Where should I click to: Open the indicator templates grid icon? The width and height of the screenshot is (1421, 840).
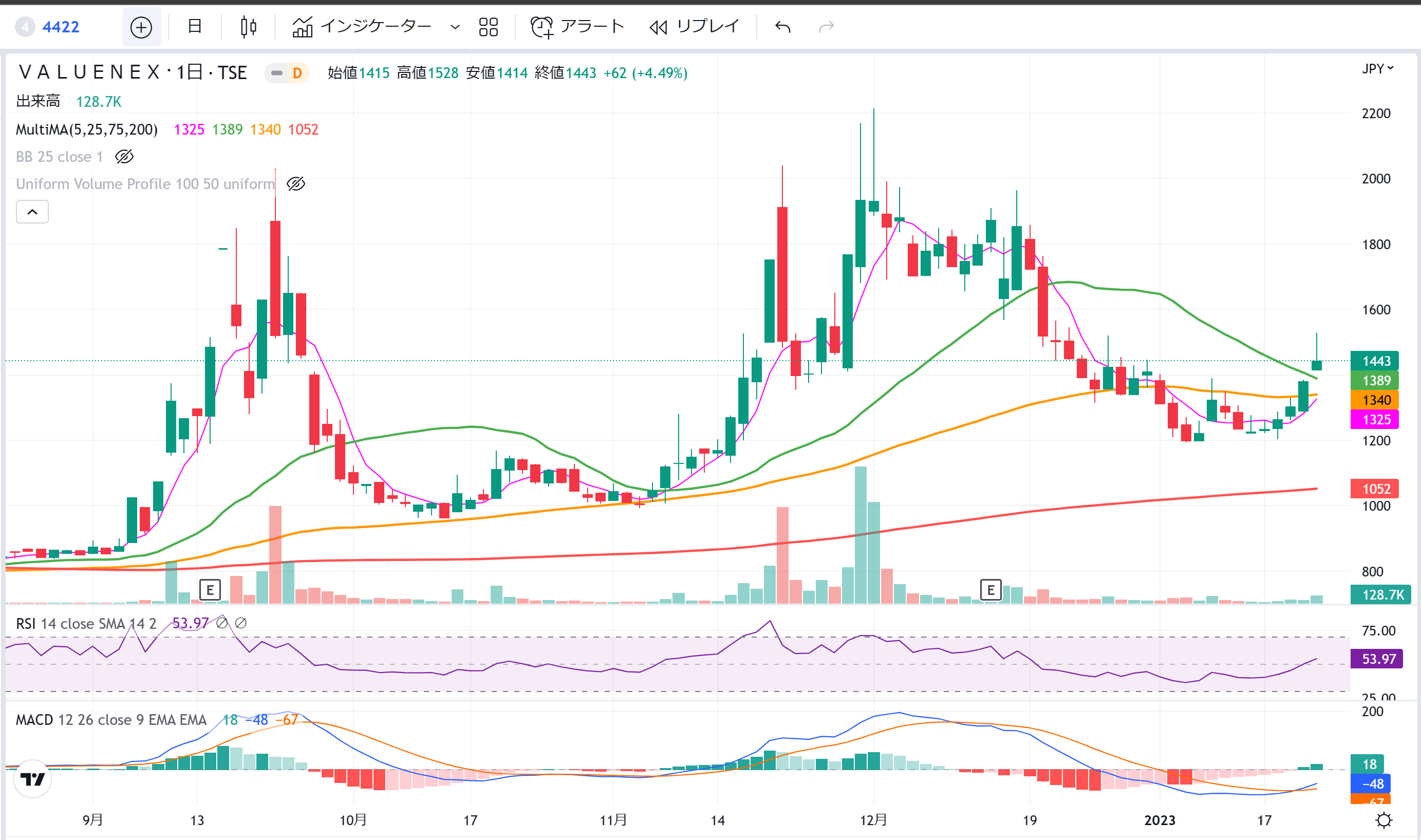(x=488, y=27)
